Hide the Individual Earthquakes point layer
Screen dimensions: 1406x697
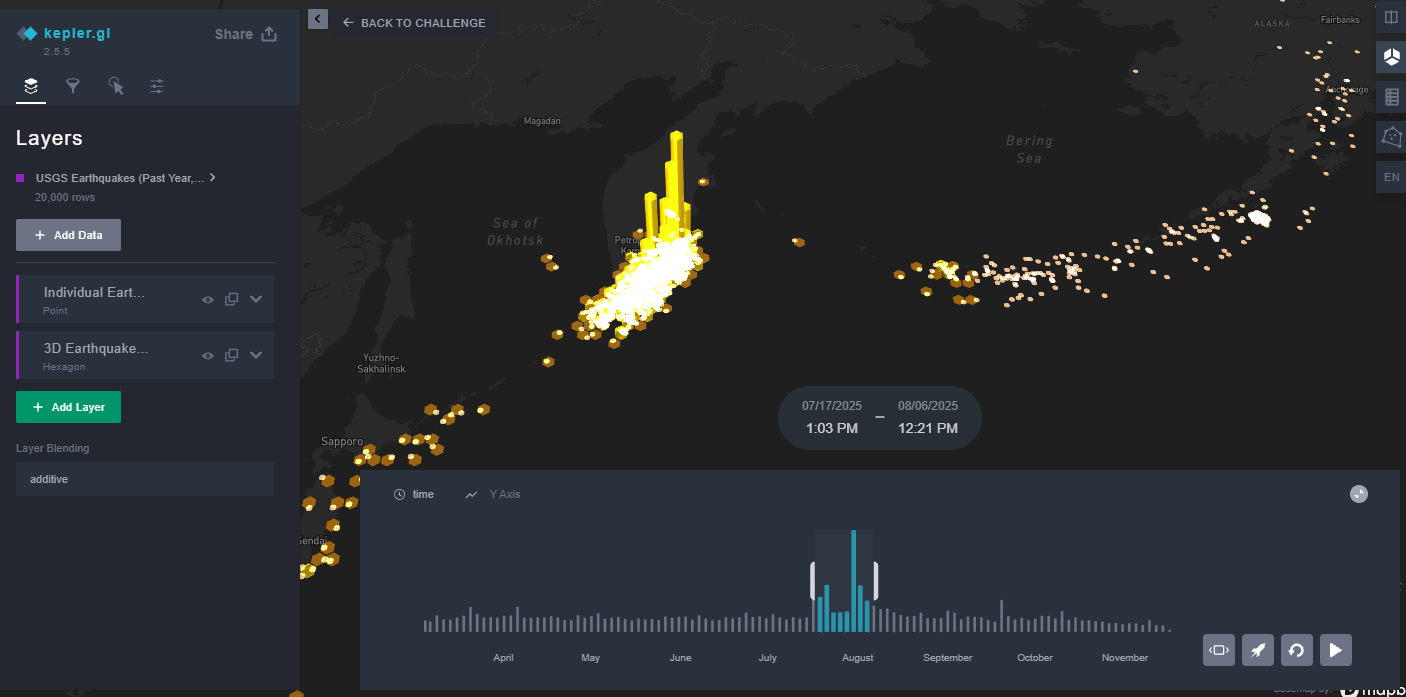coord(208,299)
